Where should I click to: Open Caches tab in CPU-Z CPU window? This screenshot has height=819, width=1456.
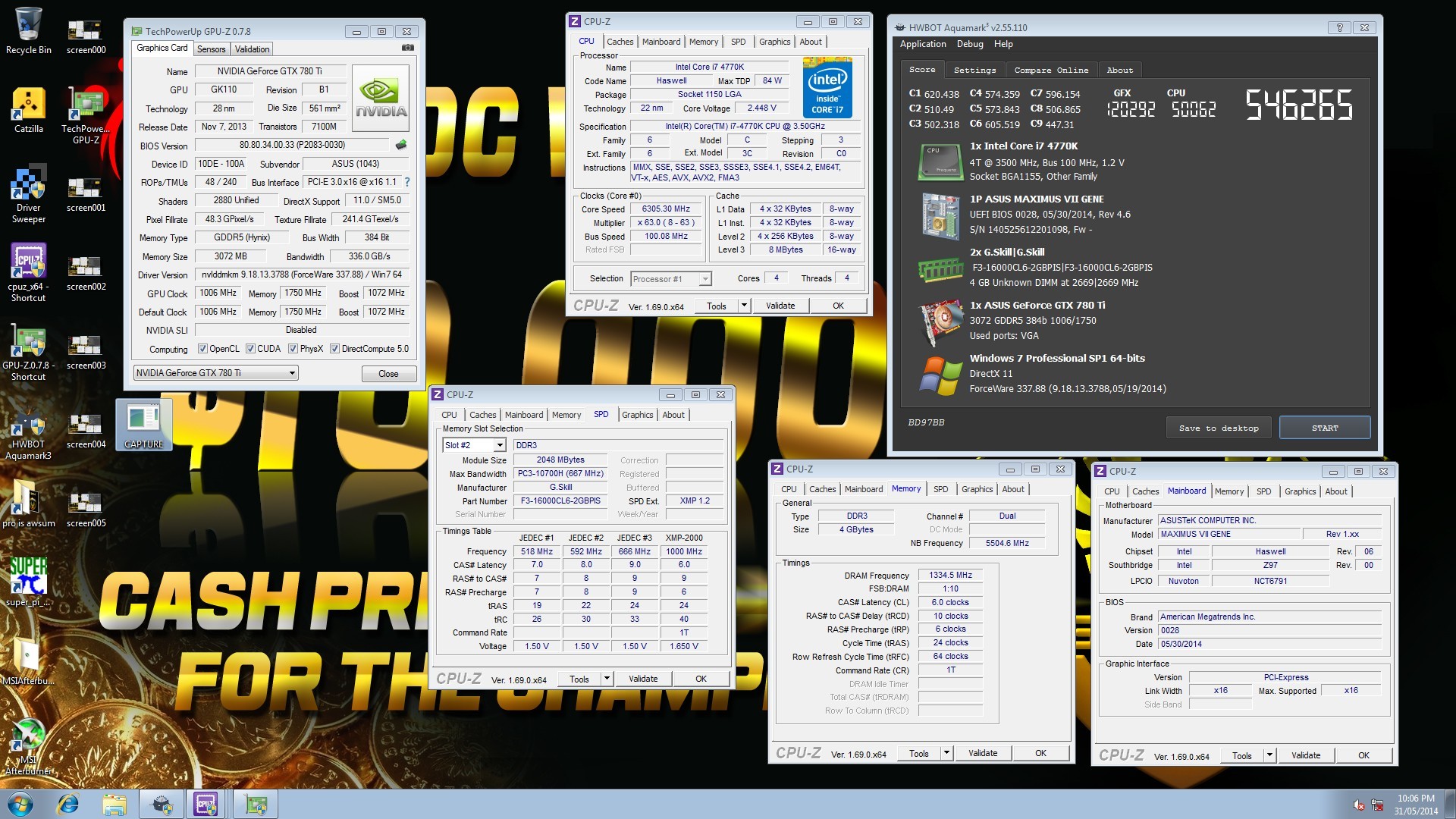click(x=620, y=42)
